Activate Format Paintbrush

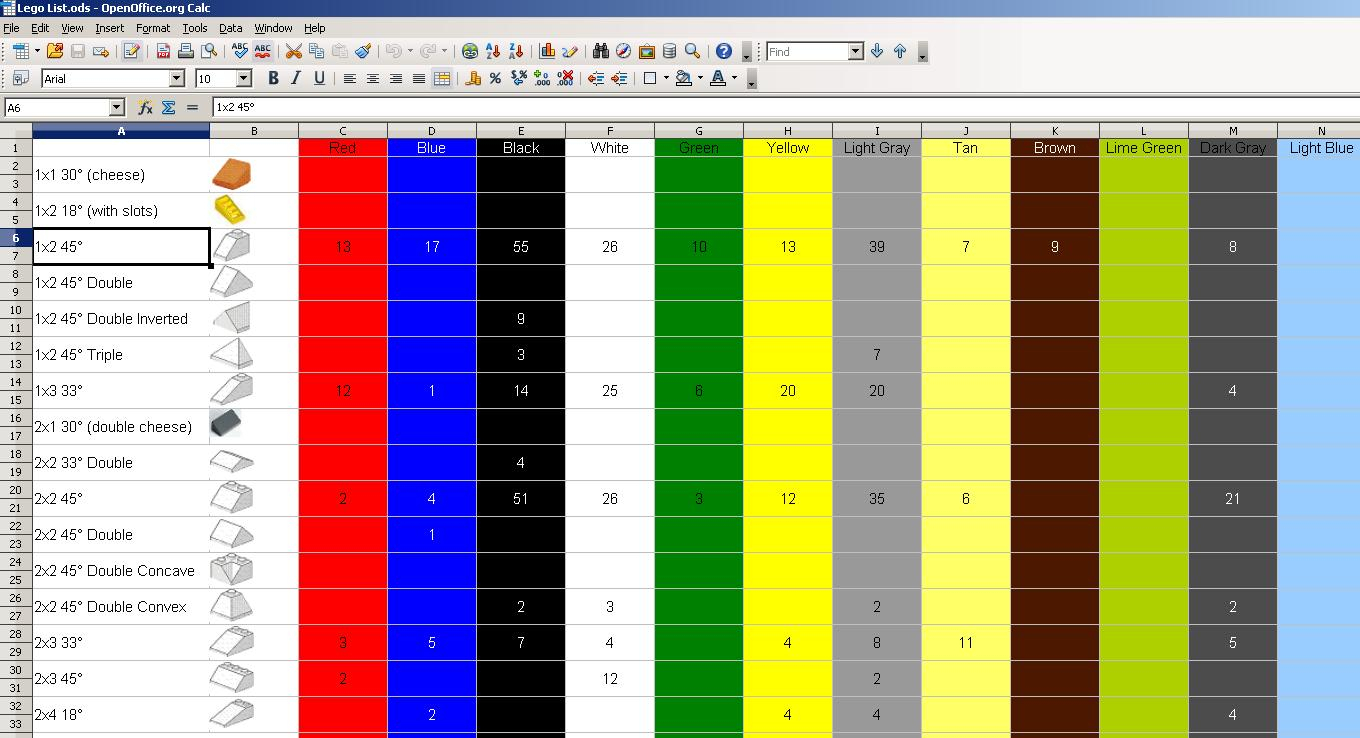[x=363, y=51]
